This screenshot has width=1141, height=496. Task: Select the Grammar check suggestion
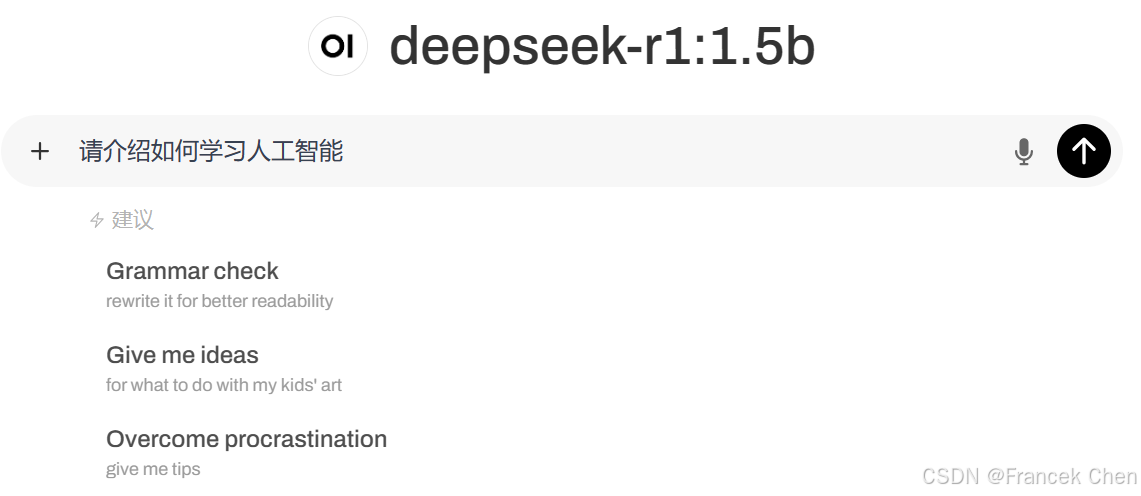(x=192, y=271)
